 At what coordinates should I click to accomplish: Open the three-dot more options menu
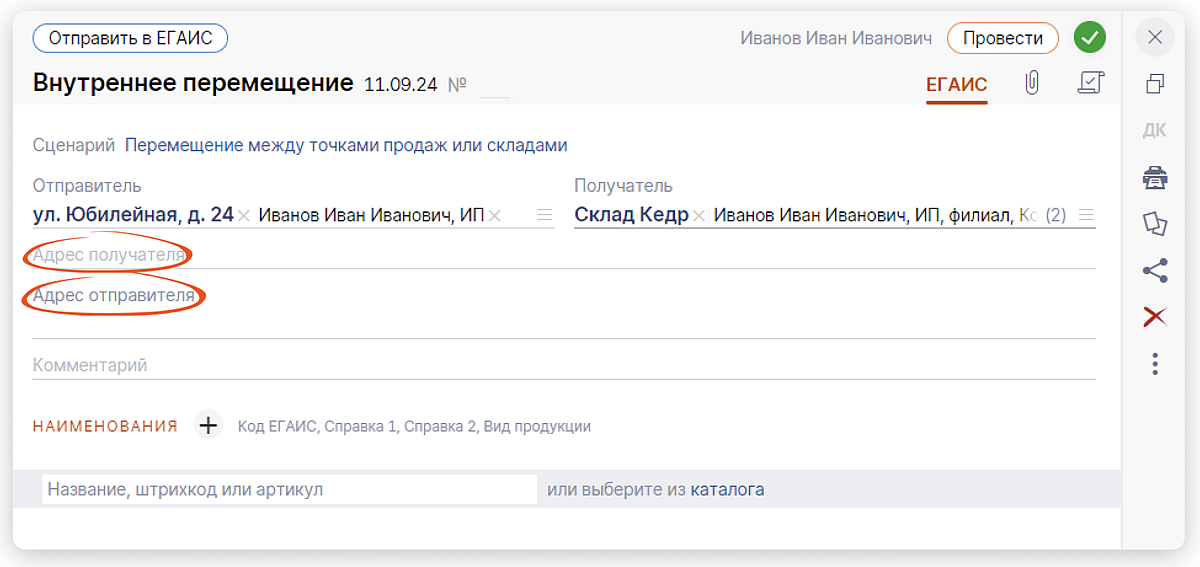tap(1155, 364)
